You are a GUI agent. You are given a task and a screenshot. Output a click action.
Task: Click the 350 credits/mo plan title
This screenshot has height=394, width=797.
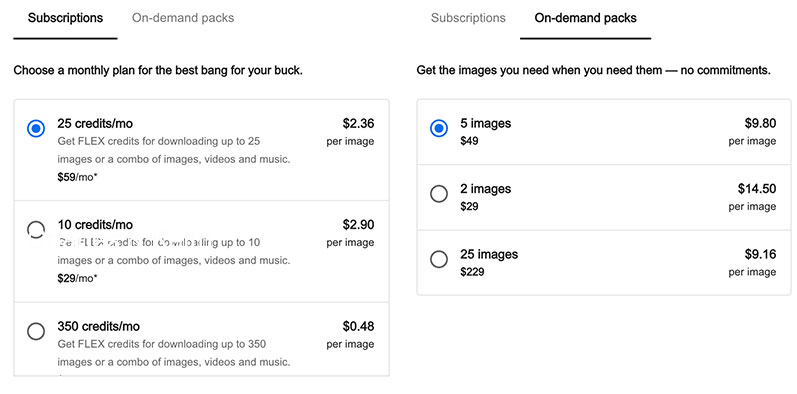coord(99,326)
